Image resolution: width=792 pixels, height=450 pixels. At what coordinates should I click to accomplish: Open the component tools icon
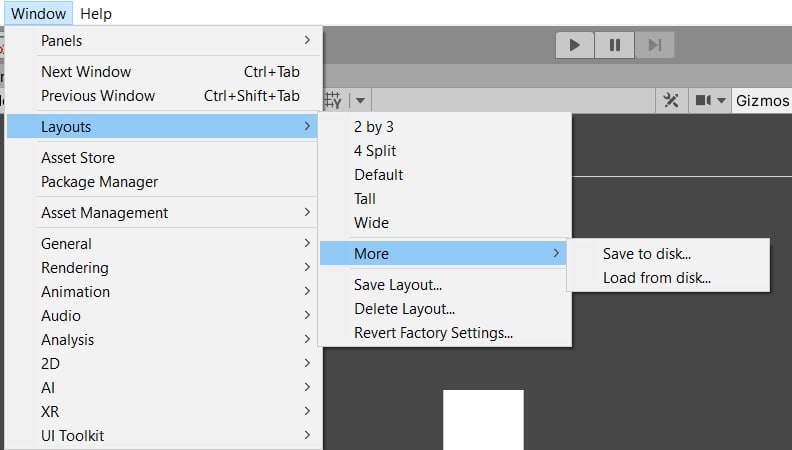click(671, 100)
